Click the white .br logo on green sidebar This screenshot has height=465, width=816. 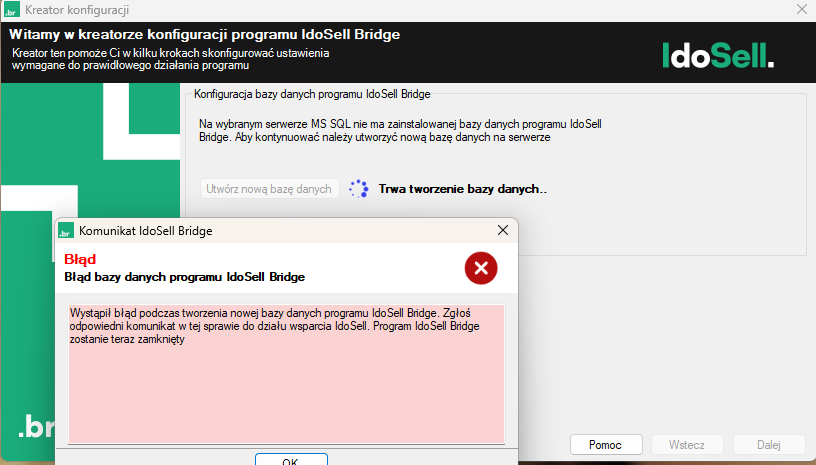(x=36, y=428)
